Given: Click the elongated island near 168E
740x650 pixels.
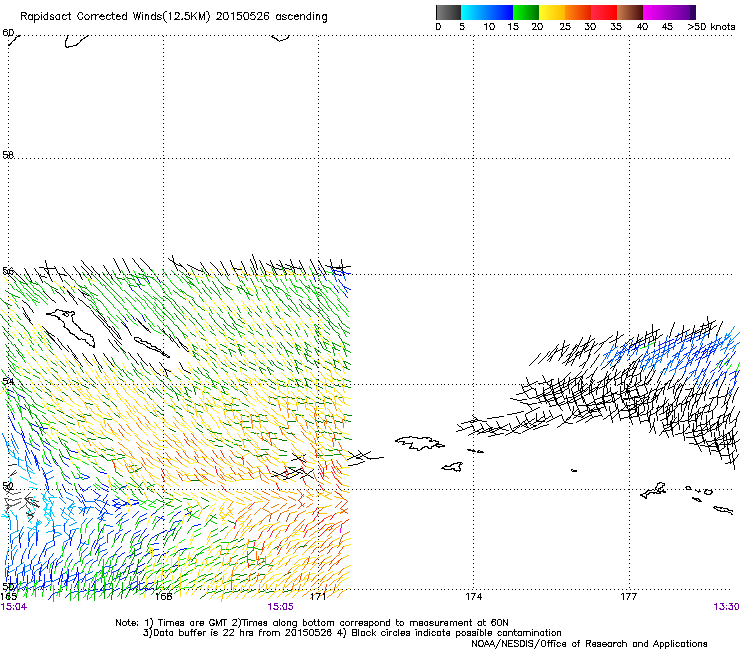Looking at the screenshot, I should pos(151,347).
